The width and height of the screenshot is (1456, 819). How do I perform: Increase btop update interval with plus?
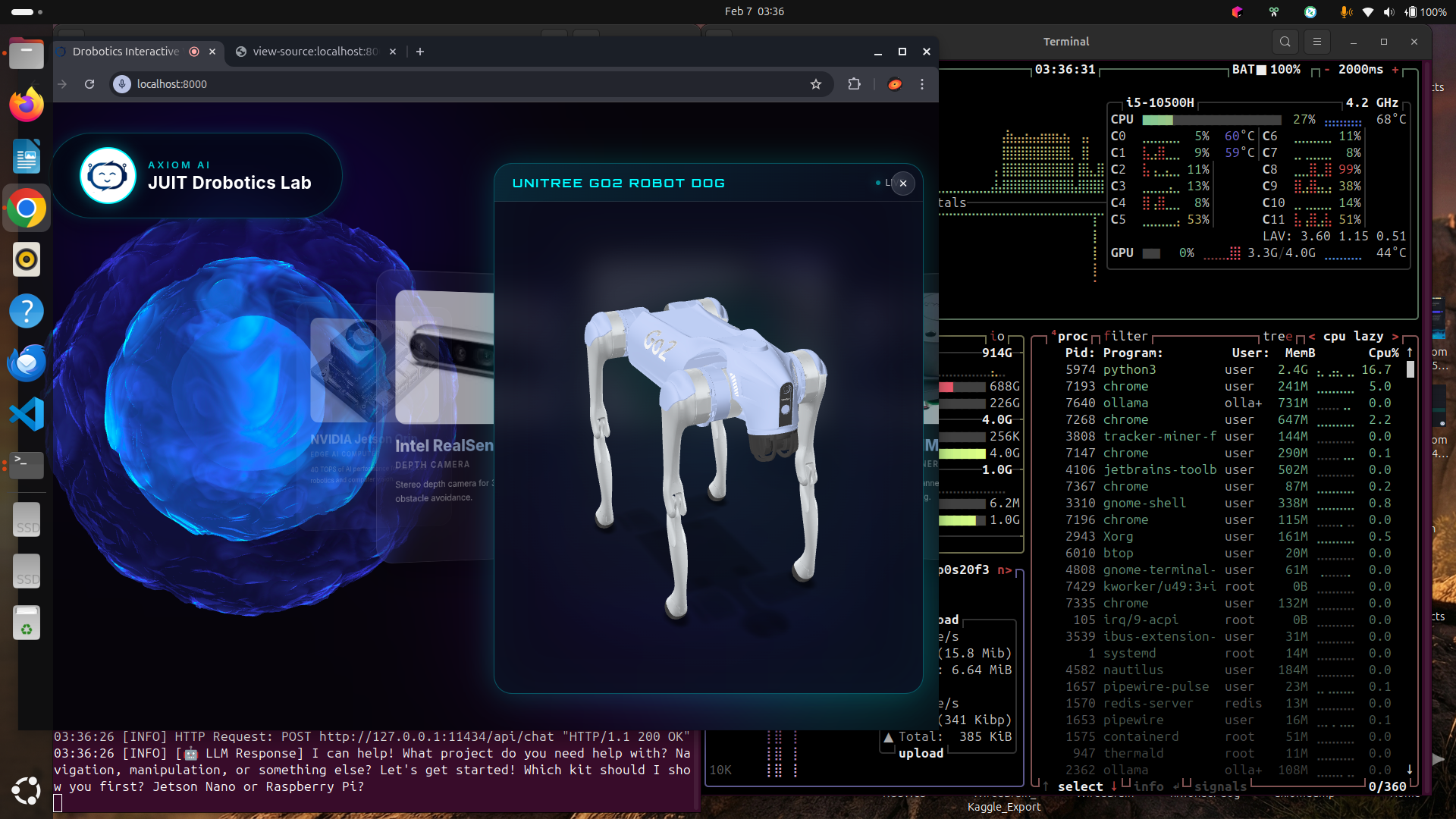pyautogui.click(x=1395, y=69)
